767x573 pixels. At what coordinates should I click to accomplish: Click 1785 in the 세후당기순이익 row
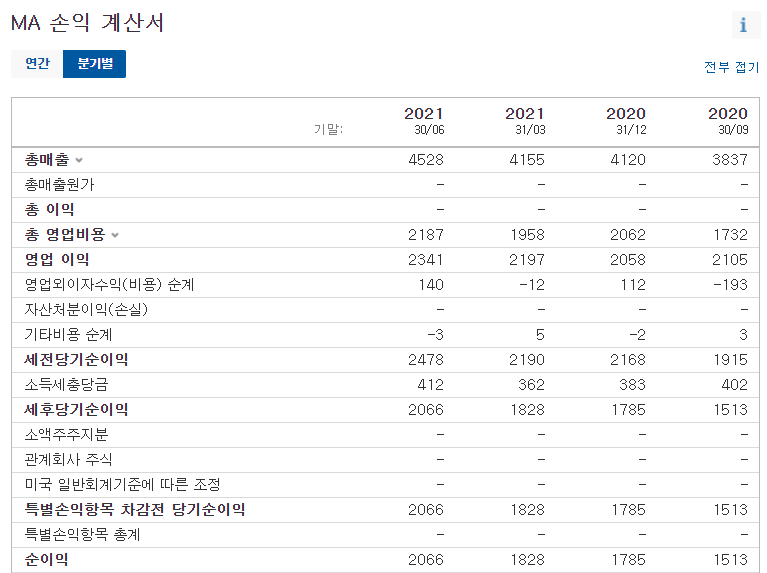(x=629, y=410)
